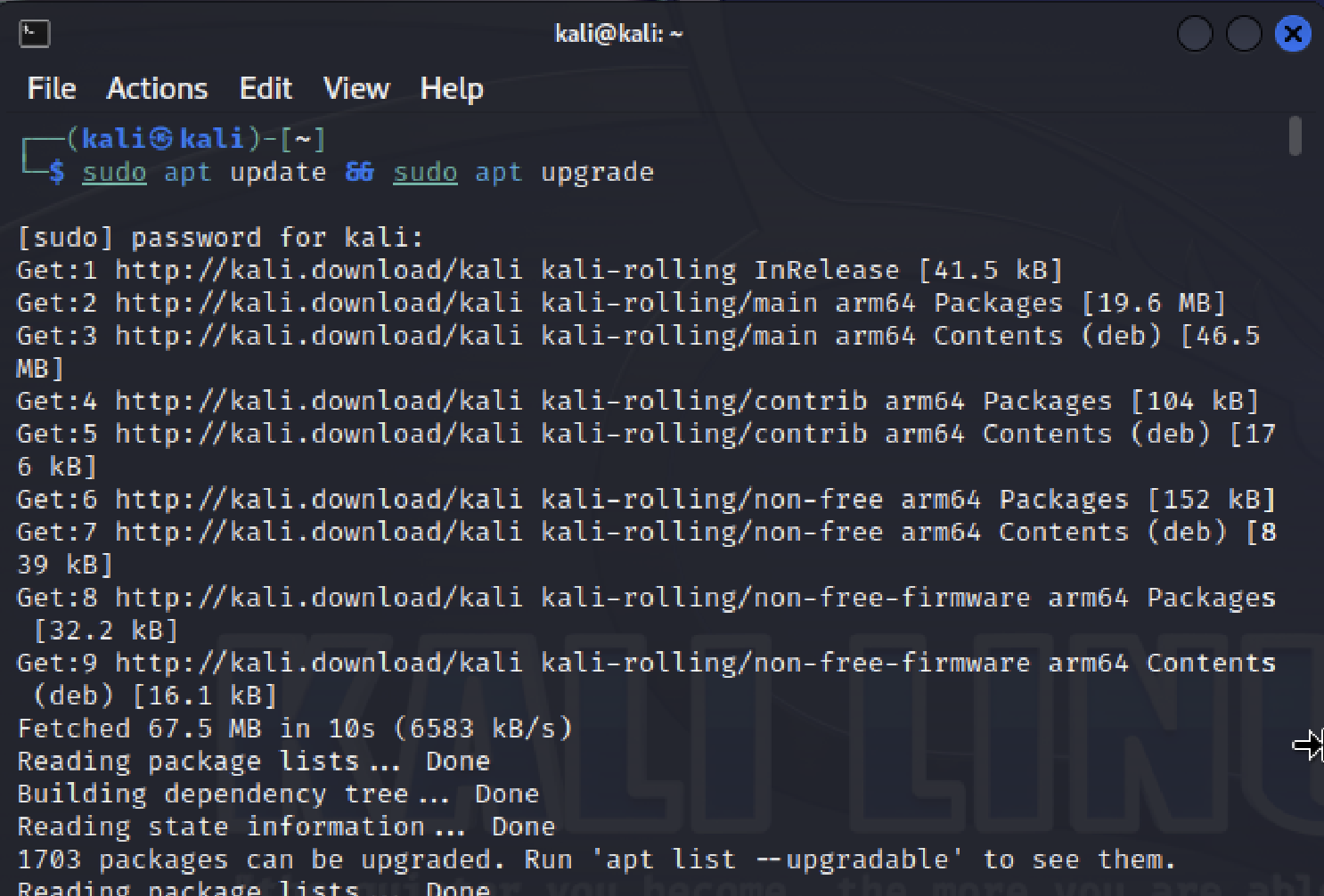Open the Actions menu

(x=157, y=88)
